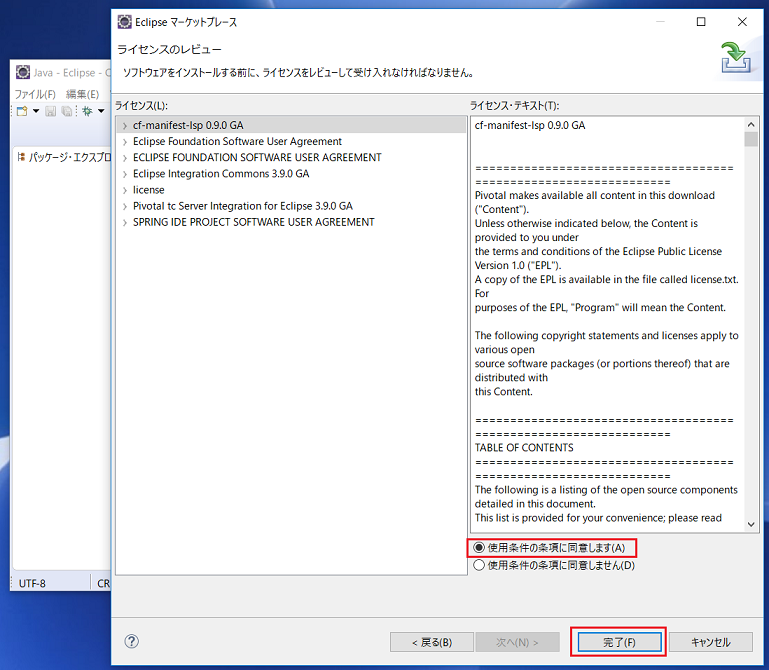Select the 'license' row text

(x=149, y=190)
